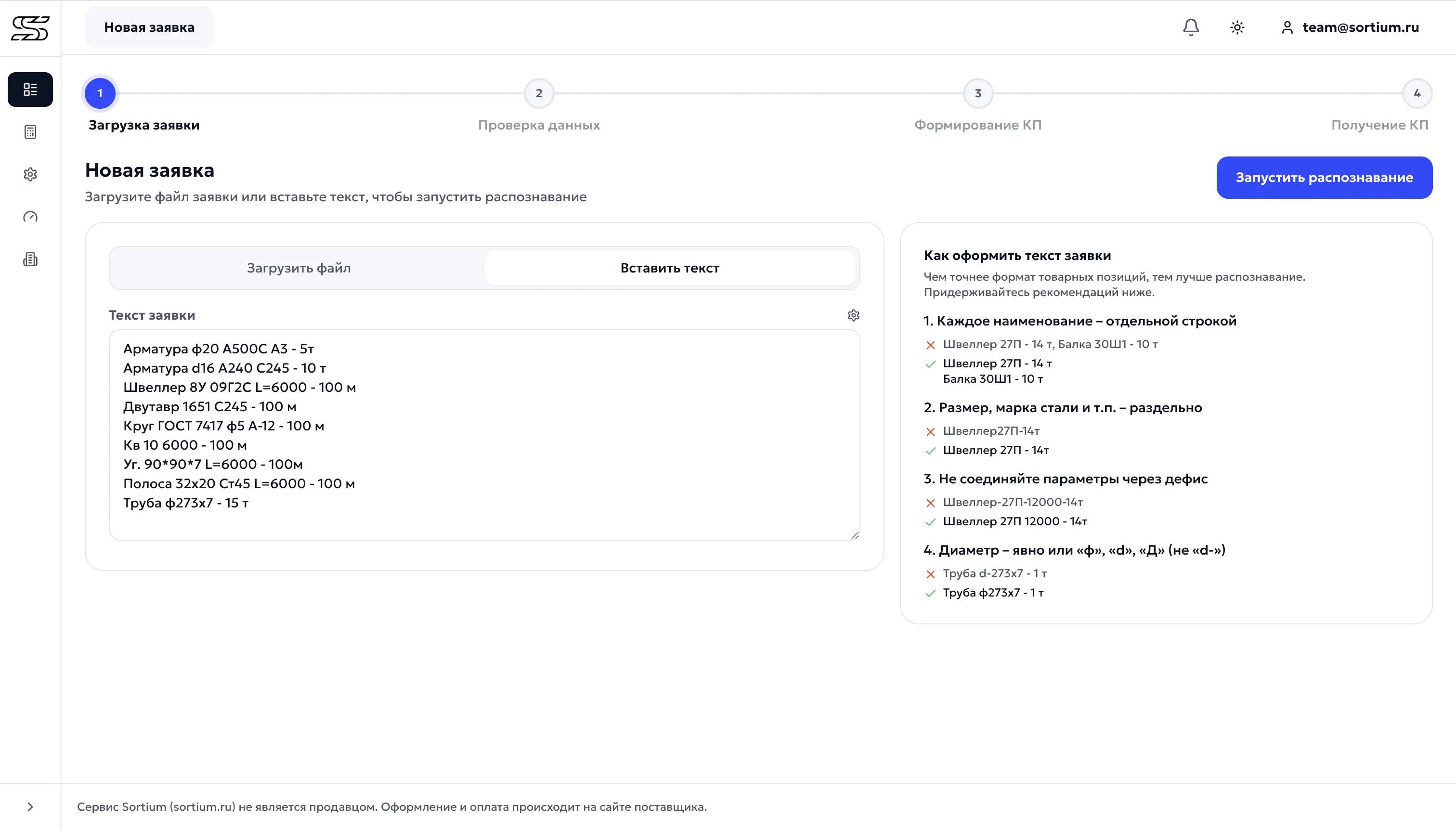Click the Новая заявка header button
Image resolution: width=1456 pixels, height=830 pixels.
pos(149,27)
